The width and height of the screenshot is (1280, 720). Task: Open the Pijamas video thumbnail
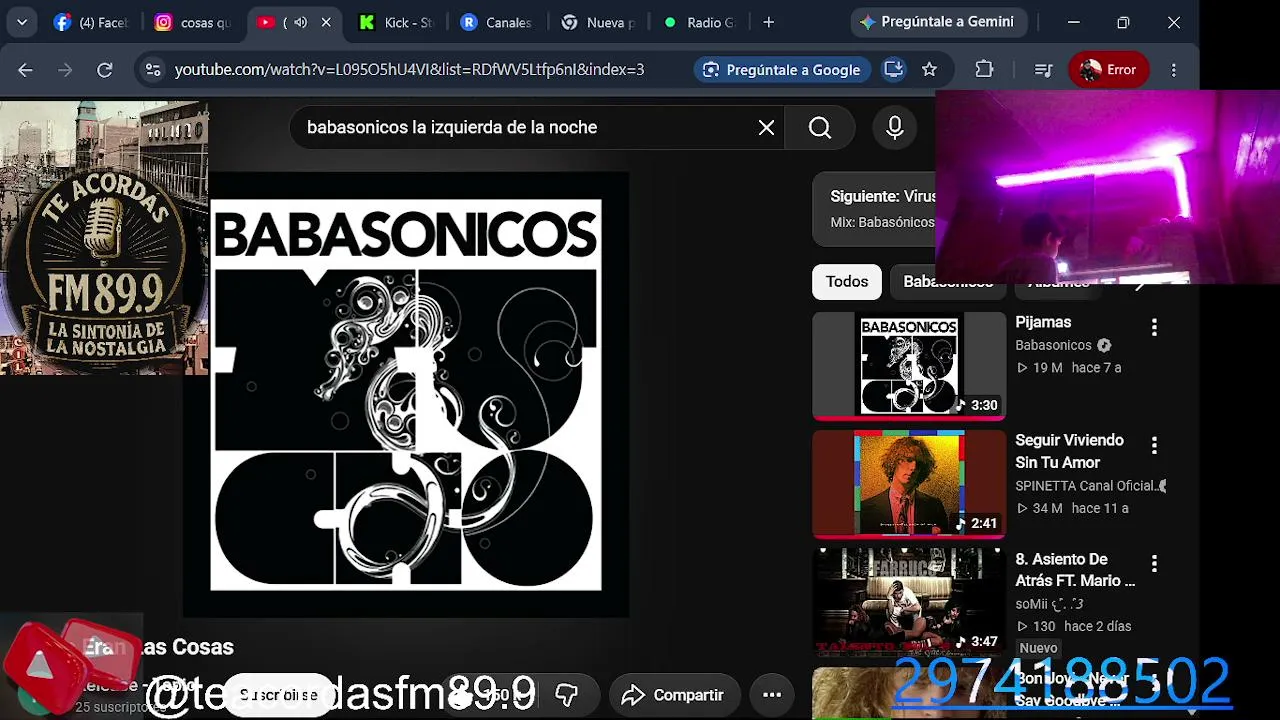tap(909, 365)
